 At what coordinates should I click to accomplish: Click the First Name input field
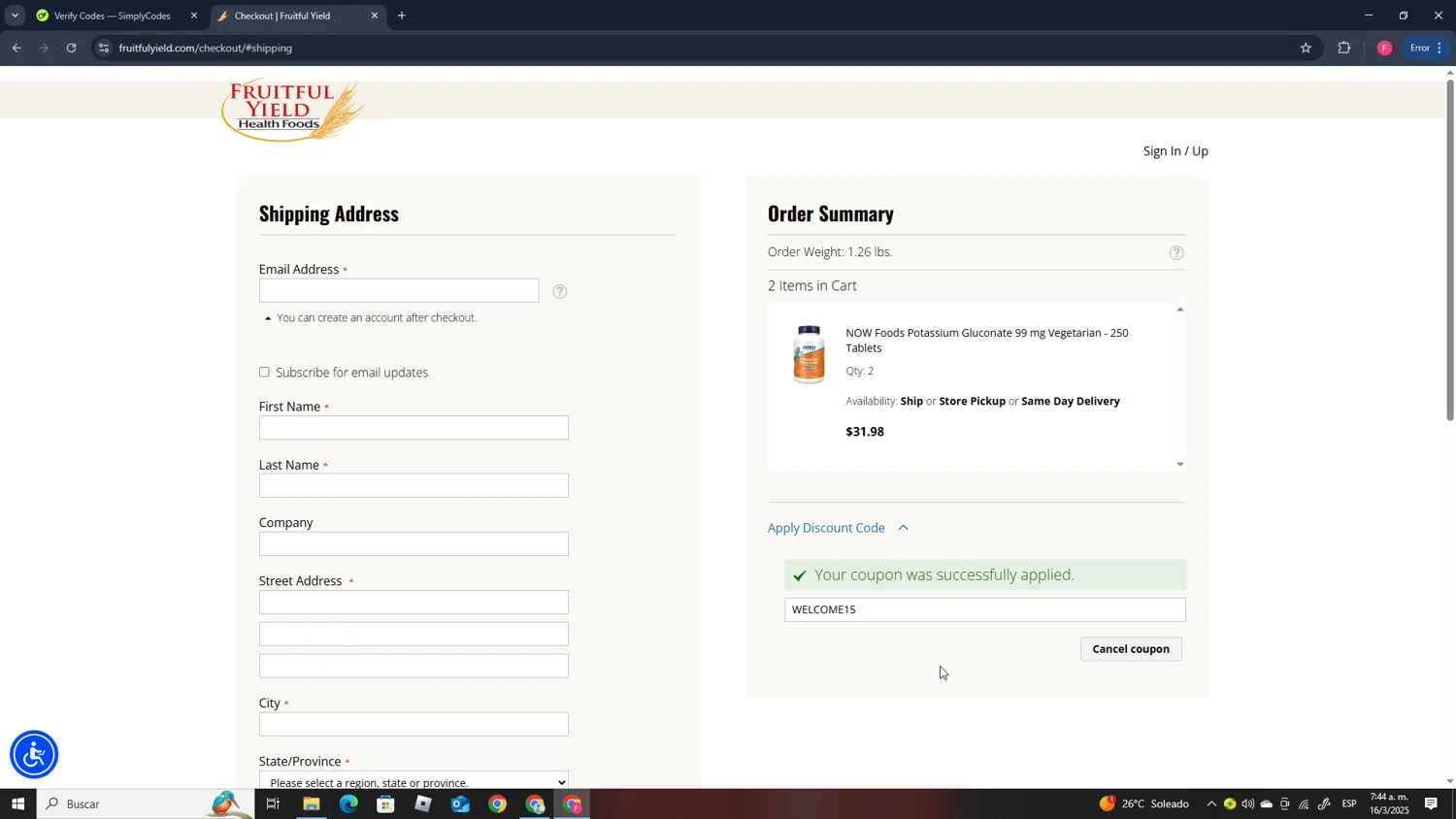[414, 428]
